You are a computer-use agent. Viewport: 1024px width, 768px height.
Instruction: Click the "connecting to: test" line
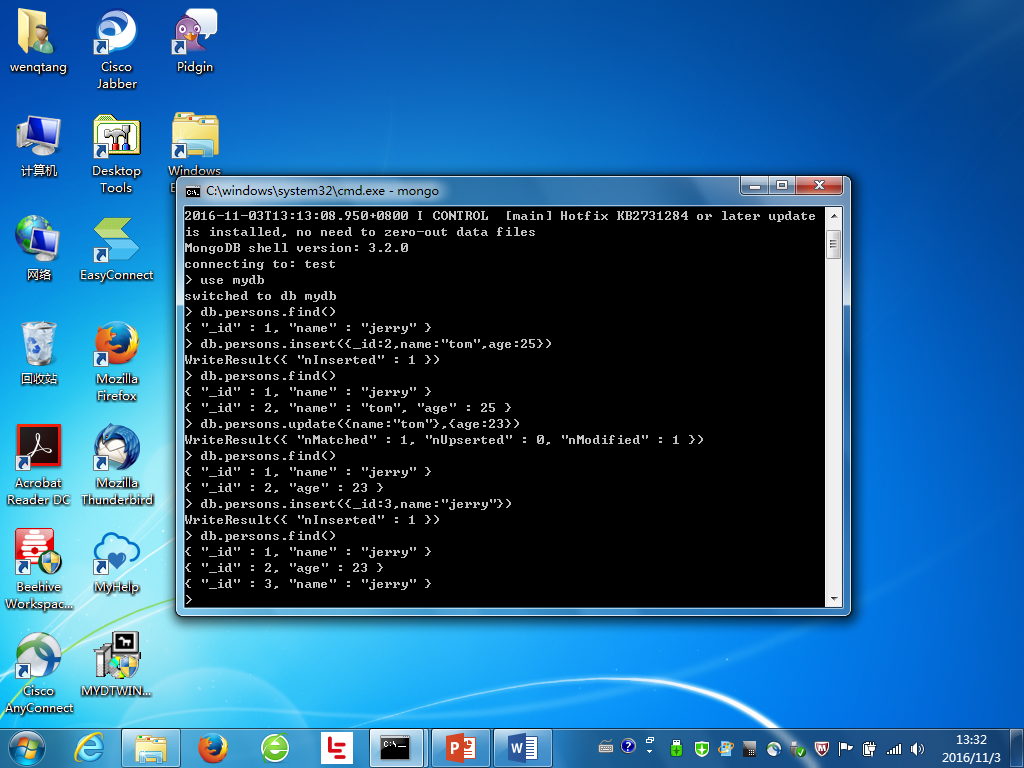pos(260,264)
